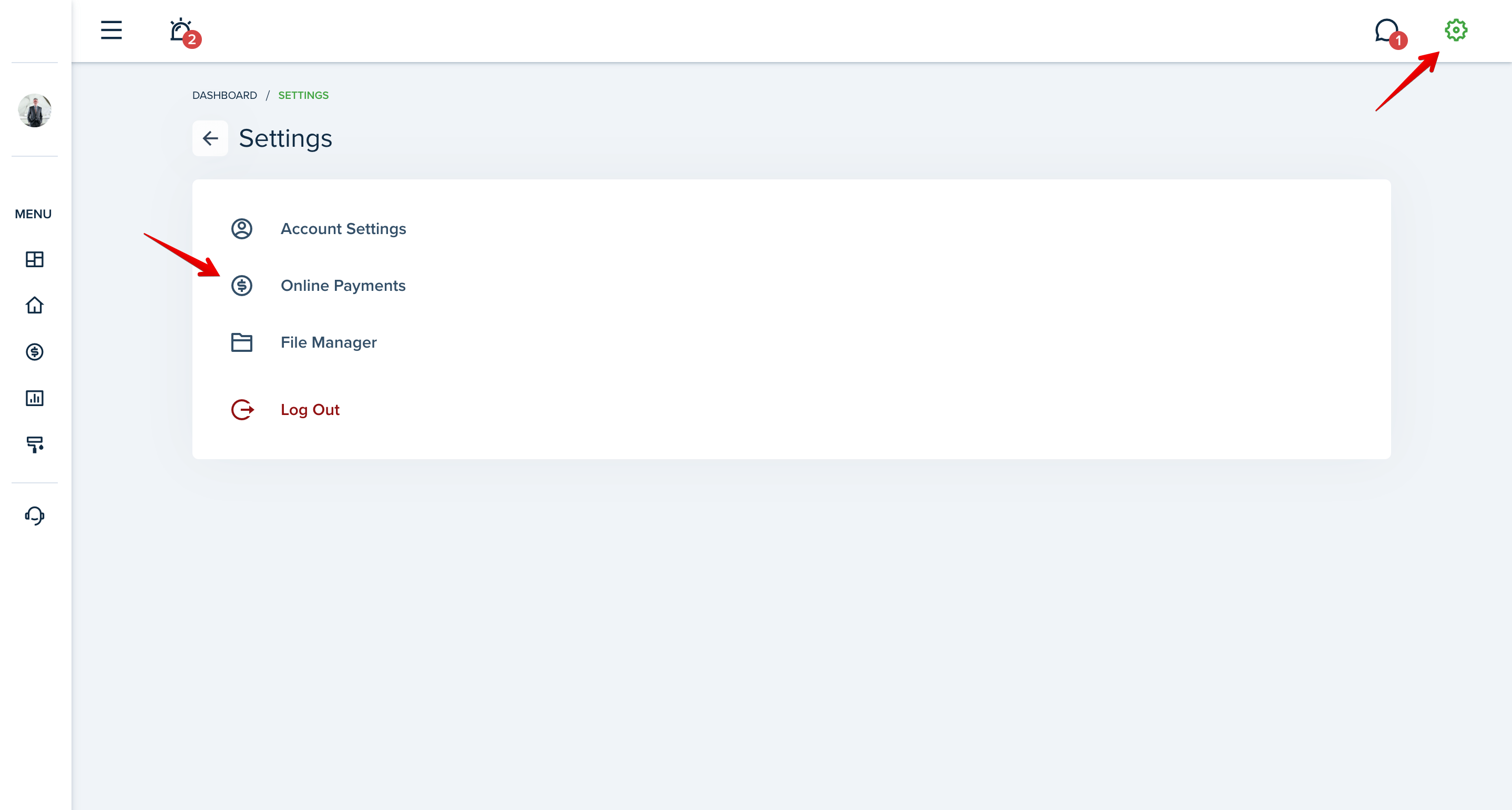Viewport: 1512px width, 810px height.
Task: Open the reports chart icon in sidebar
Action: (x=35, y=398)
